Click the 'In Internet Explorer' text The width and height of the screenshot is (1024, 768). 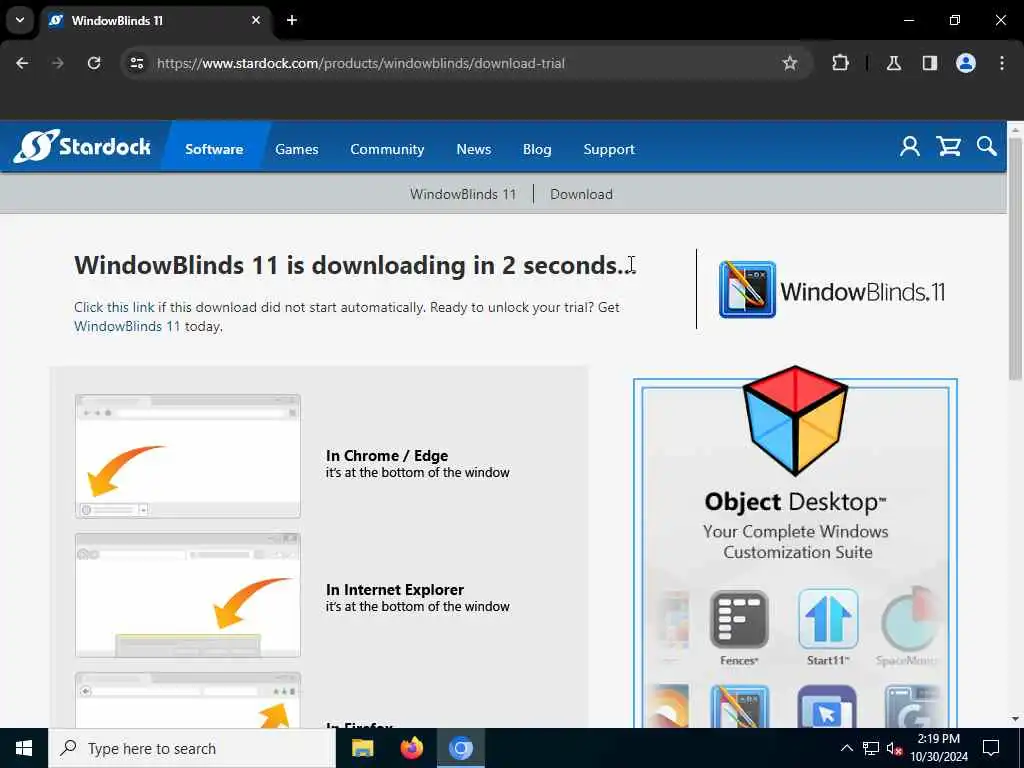click(394, 589)
